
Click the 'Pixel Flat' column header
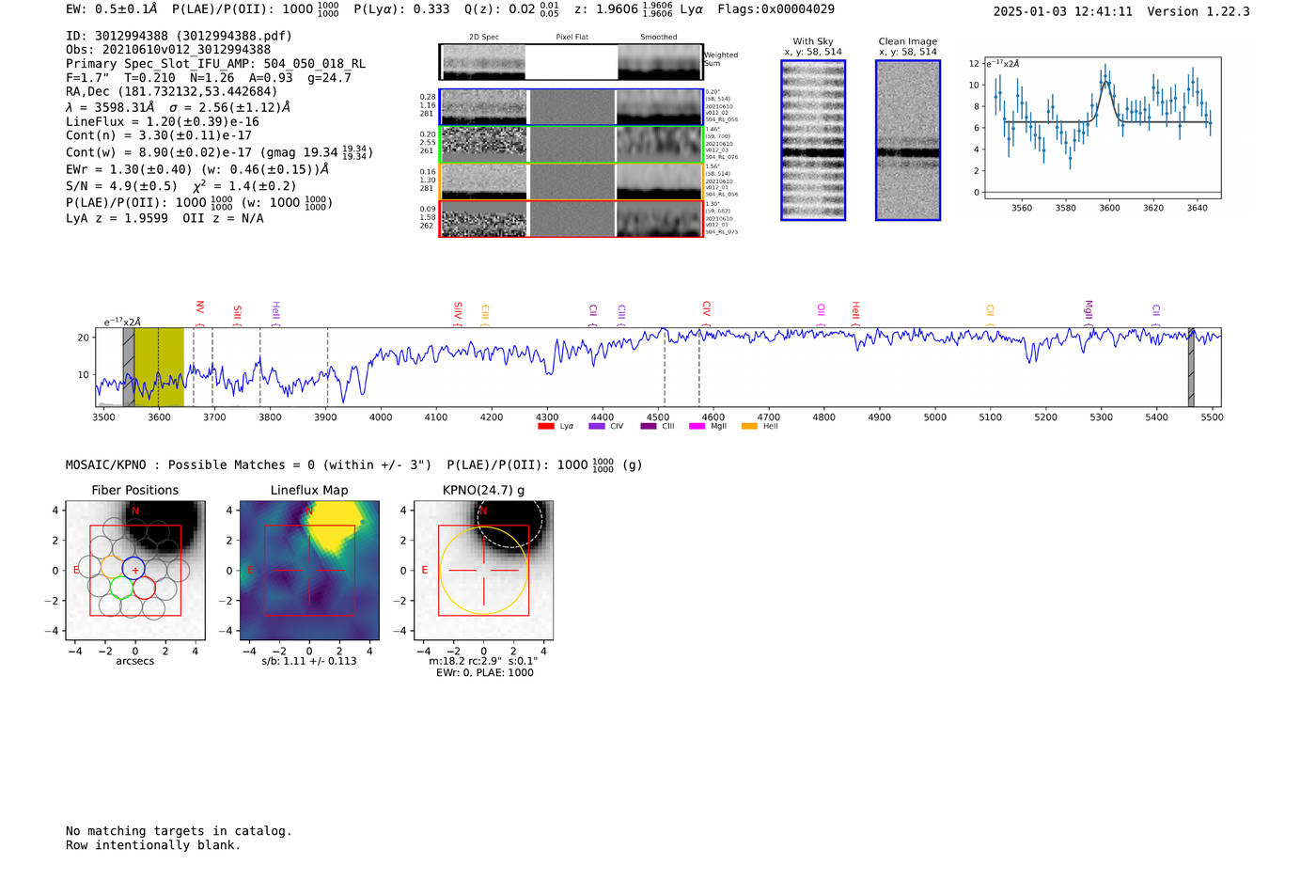click(x=572, y=37)
